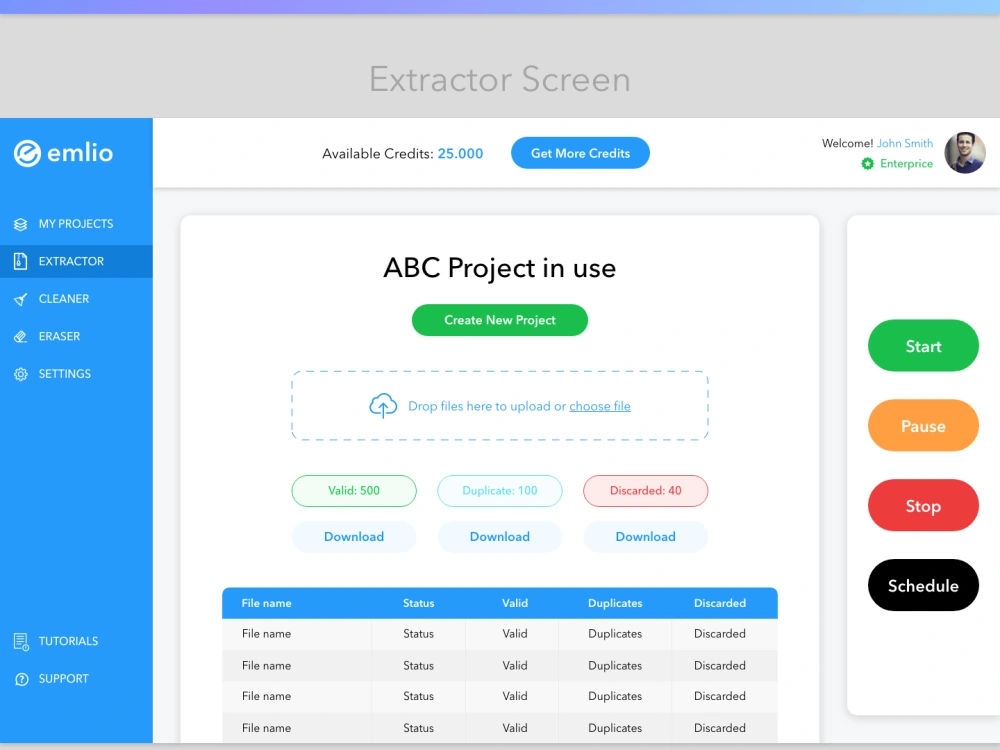The height and width of the screenshot is (750, 1000).
Task: Click the Duplicates column header
Action: click(615, 603)
